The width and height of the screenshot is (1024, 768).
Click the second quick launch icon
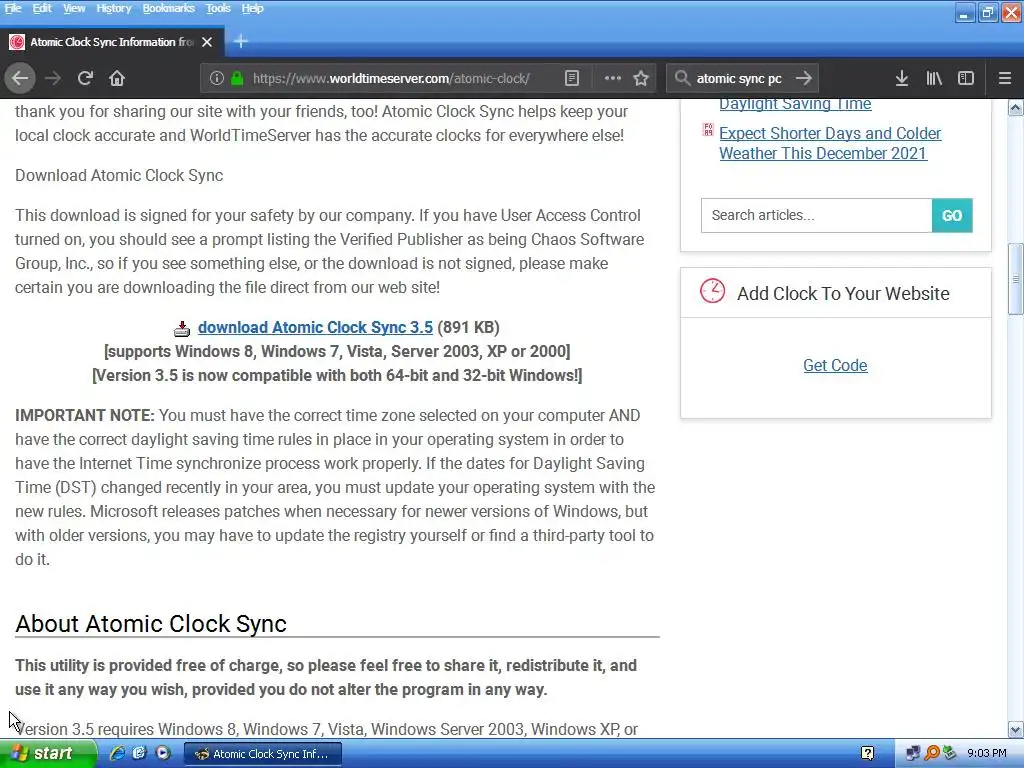[x=140, y=753]
